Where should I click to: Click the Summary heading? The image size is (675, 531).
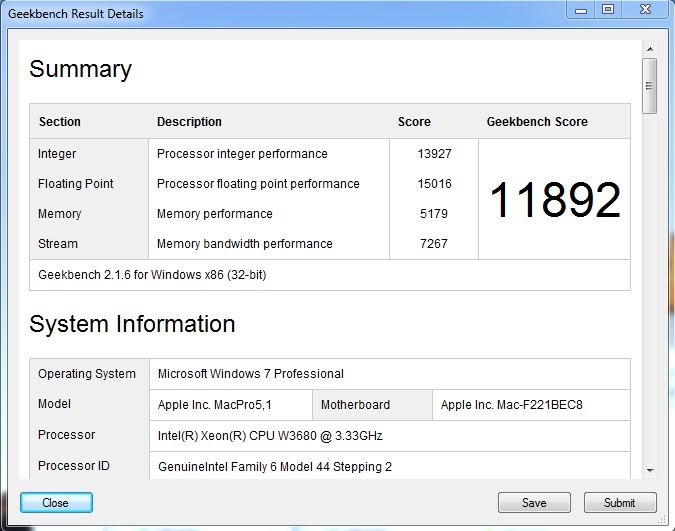pyautogui.click(x=80, y=69)
